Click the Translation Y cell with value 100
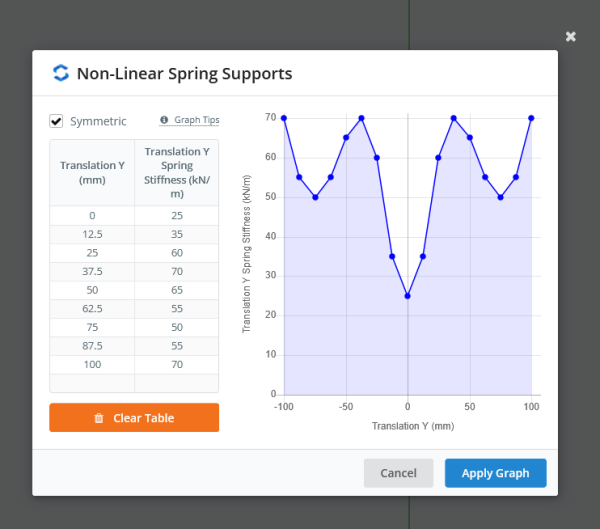 92,365
